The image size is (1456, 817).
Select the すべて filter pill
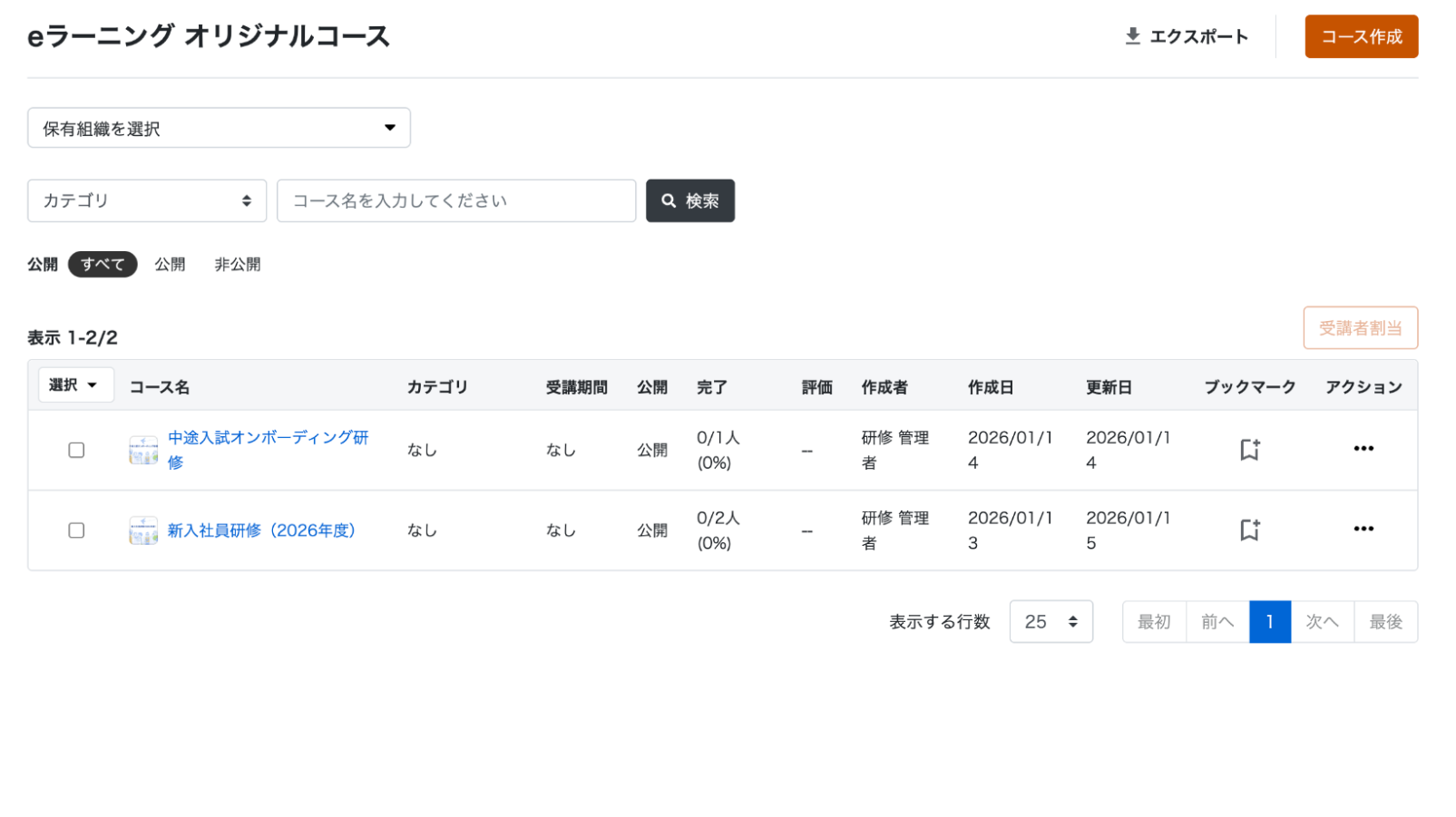pos(103,264)
